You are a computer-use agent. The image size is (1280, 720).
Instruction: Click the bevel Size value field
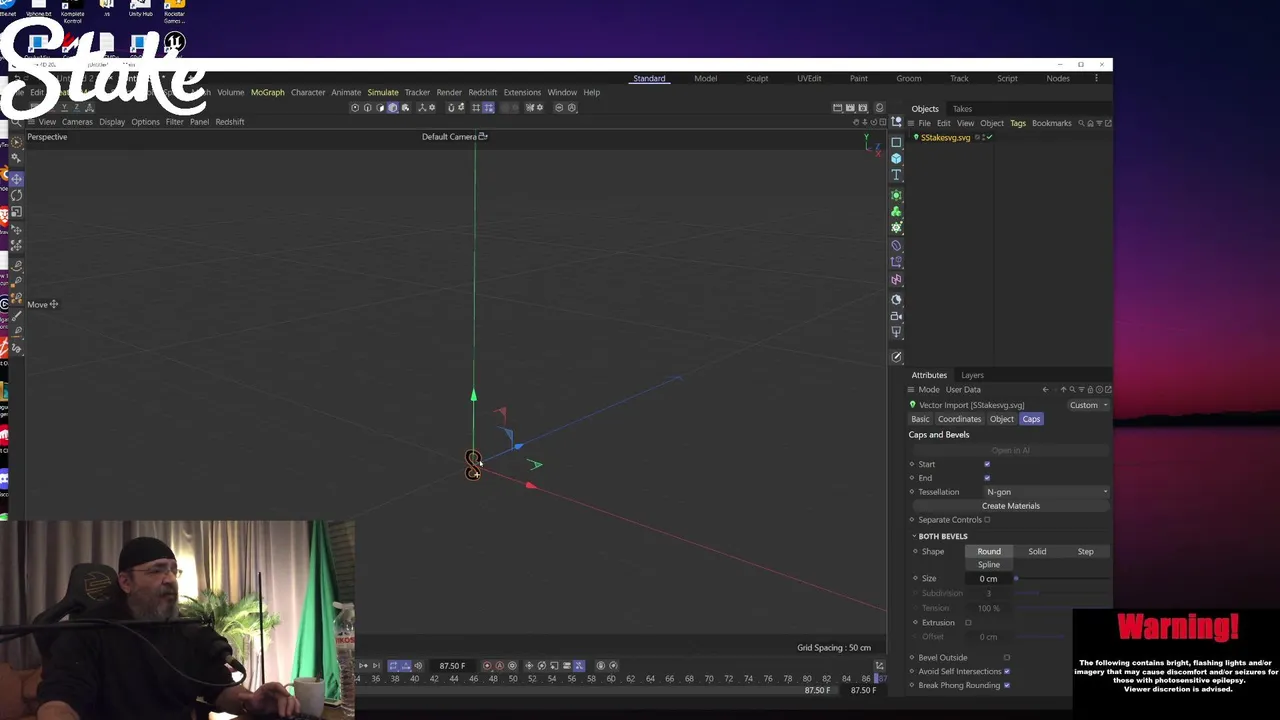point(990,579)
